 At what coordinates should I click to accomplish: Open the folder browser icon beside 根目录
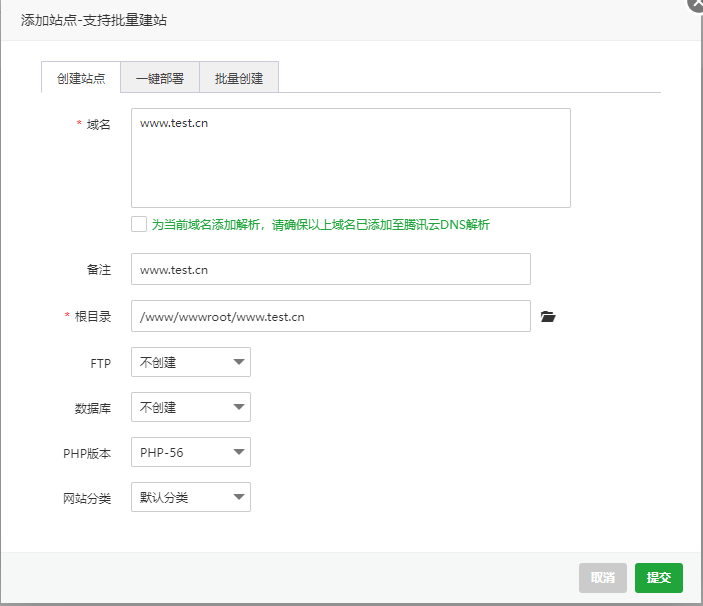(x=548, y=316)
